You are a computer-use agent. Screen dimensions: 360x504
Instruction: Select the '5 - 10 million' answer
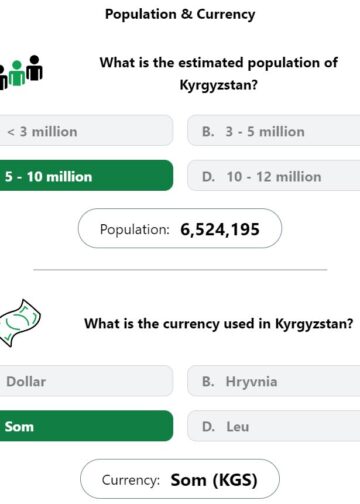pos(86,176)
